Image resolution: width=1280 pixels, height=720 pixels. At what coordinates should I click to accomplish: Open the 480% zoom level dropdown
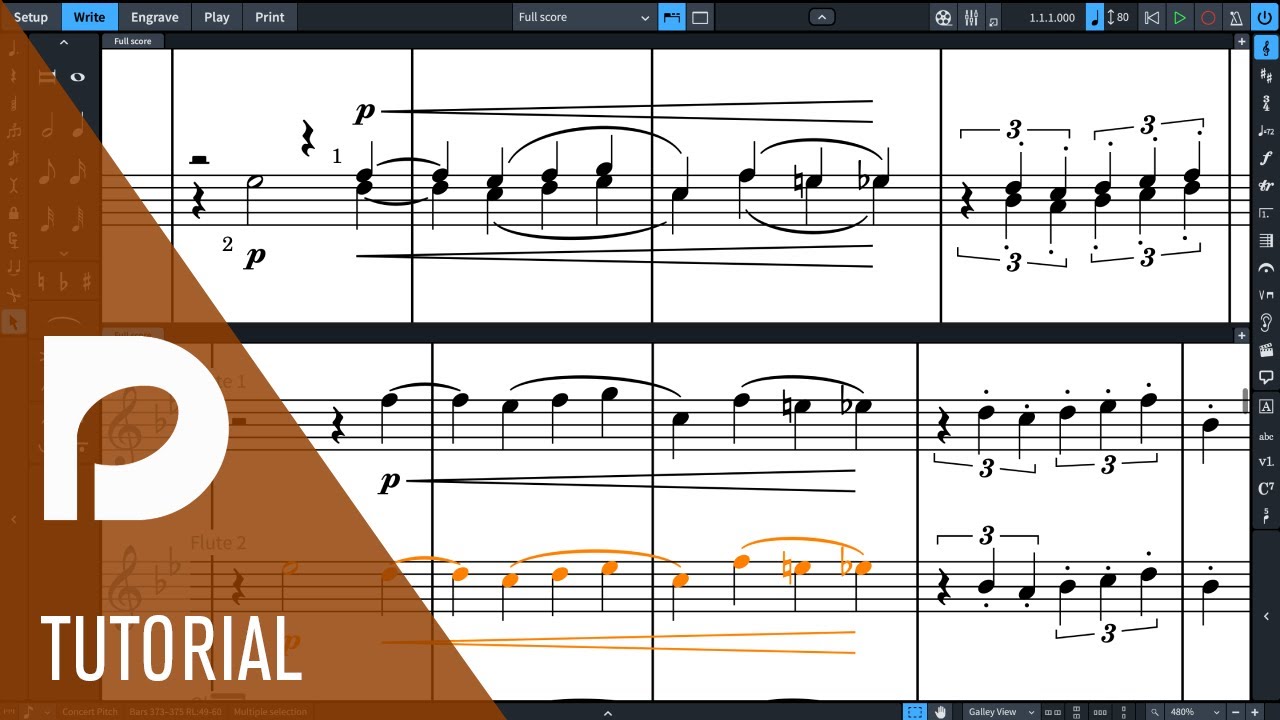tap(1196, 712)
